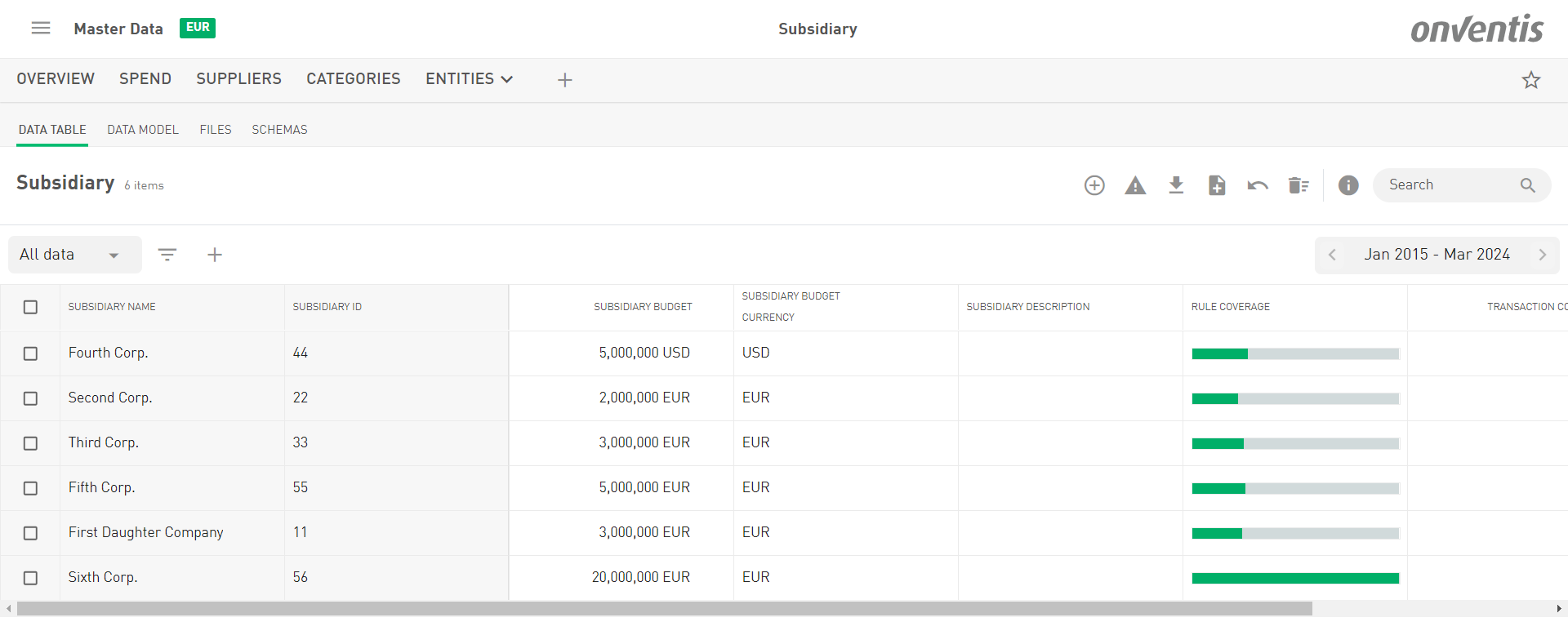
Task: Expand the All data dropdown
Action: tap(73, 255)
